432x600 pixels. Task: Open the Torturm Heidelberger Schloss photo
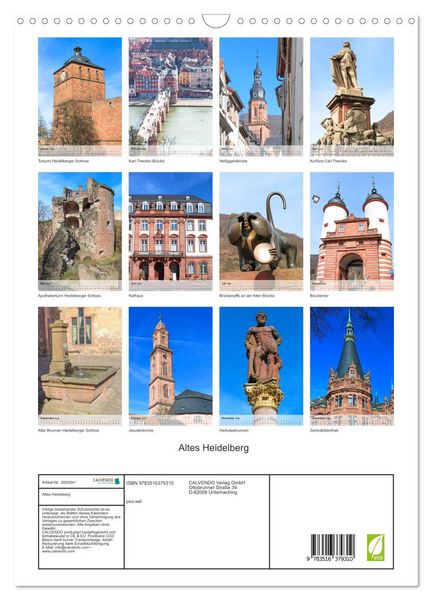(x=80, y=97)
